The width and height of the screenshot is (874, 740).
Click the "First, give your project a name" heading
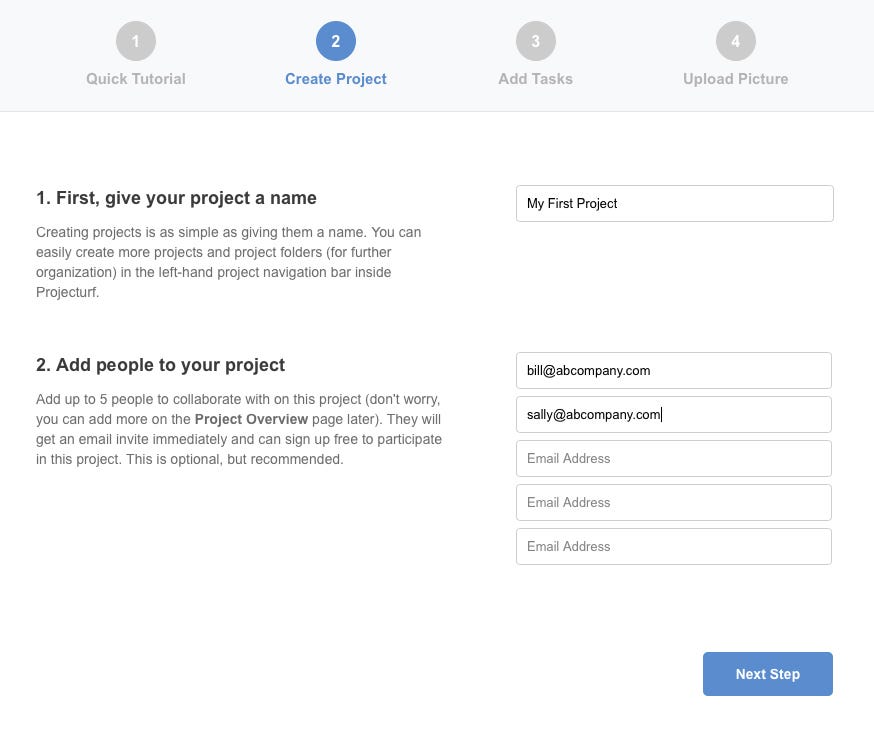[176, 198]
